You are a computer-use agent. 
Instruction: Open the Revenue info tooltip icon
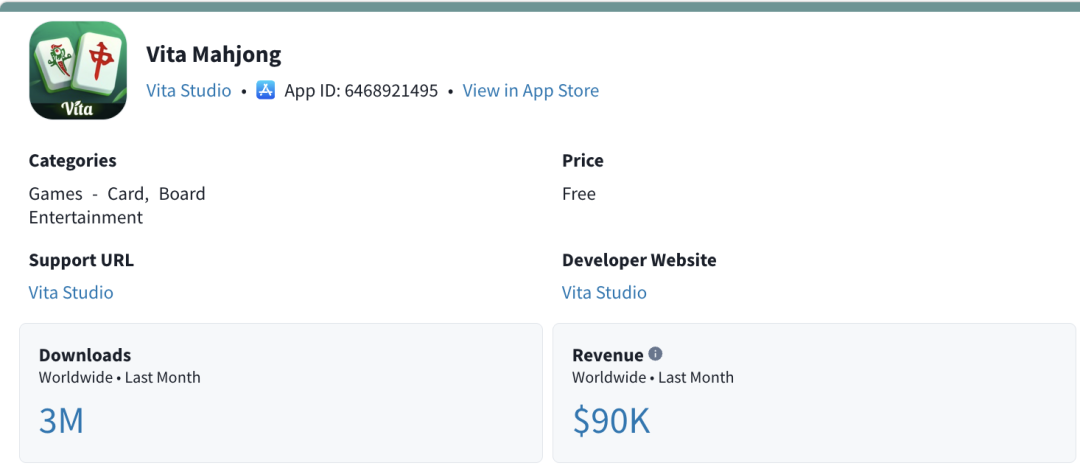tap(655, 354)
